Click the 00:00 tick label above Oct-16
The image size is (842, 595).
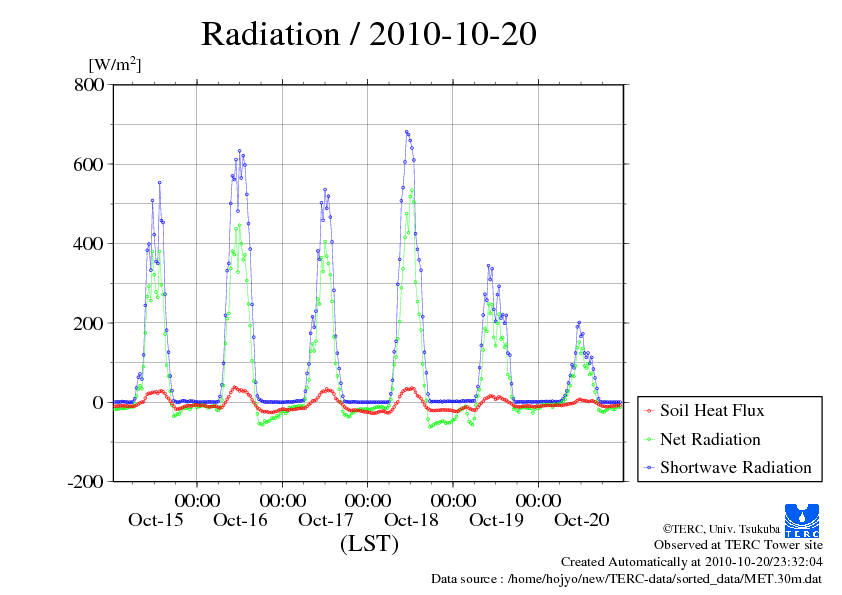pos(197,500)
